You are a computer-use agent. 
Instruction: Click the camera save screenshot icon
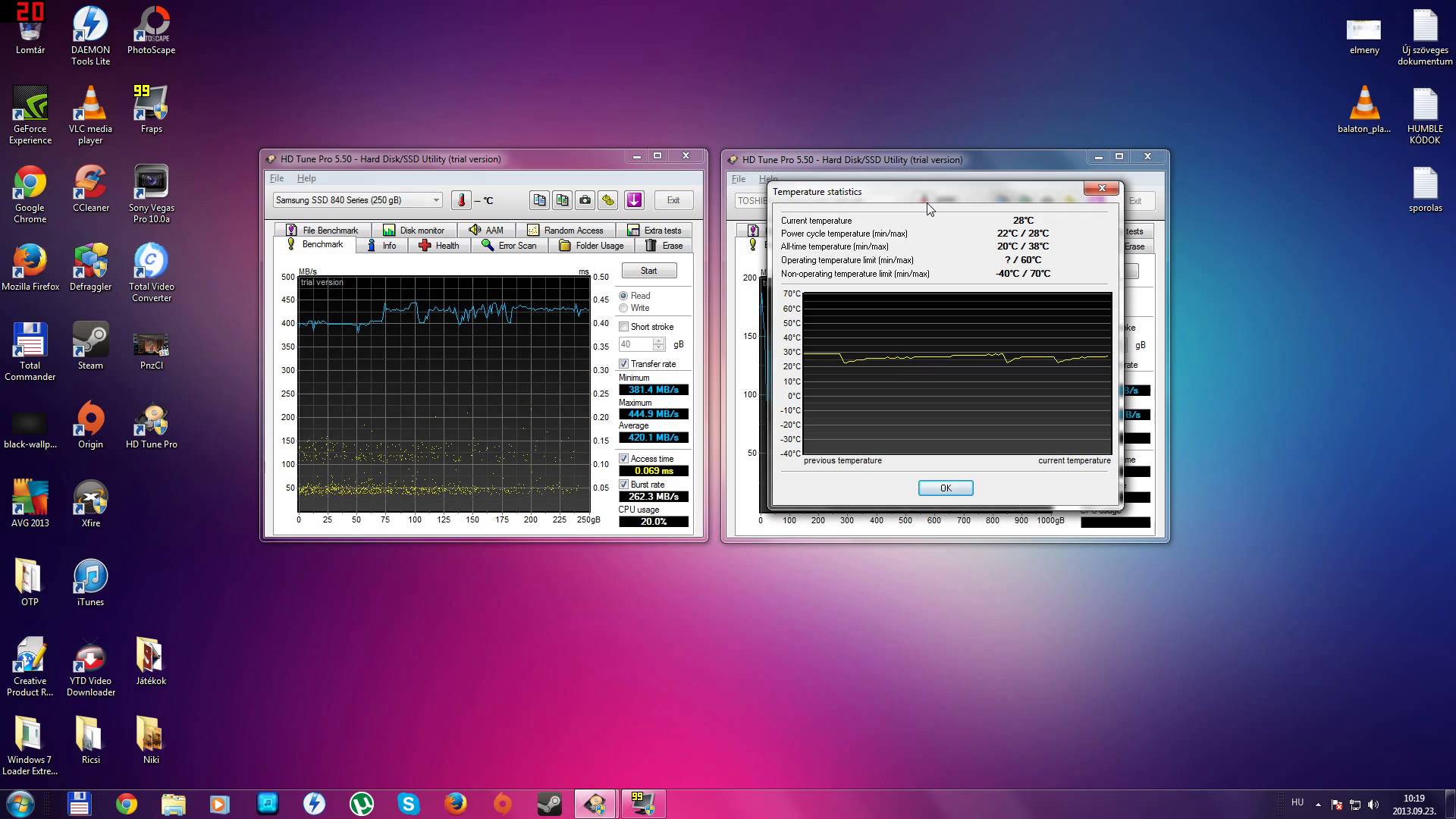point(585,200)
